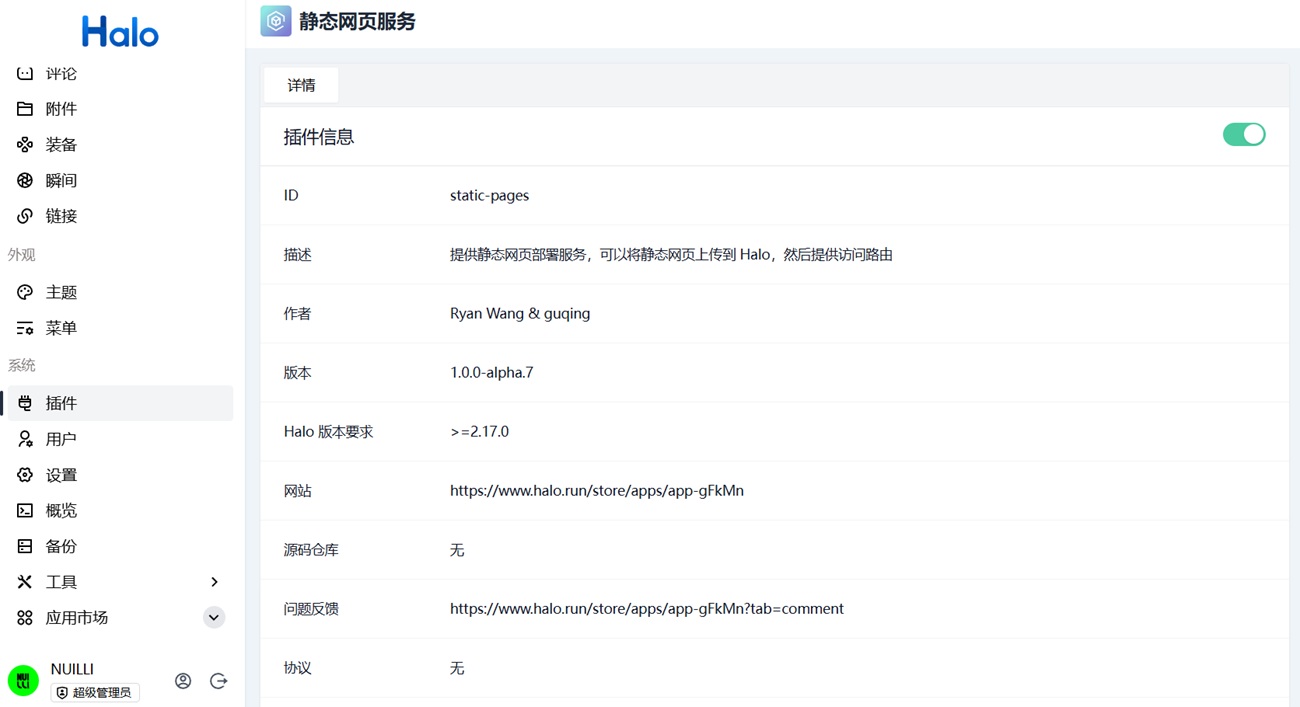
Task: Open the 问题反馈 comment tab URL
Action: click(646, 609)
